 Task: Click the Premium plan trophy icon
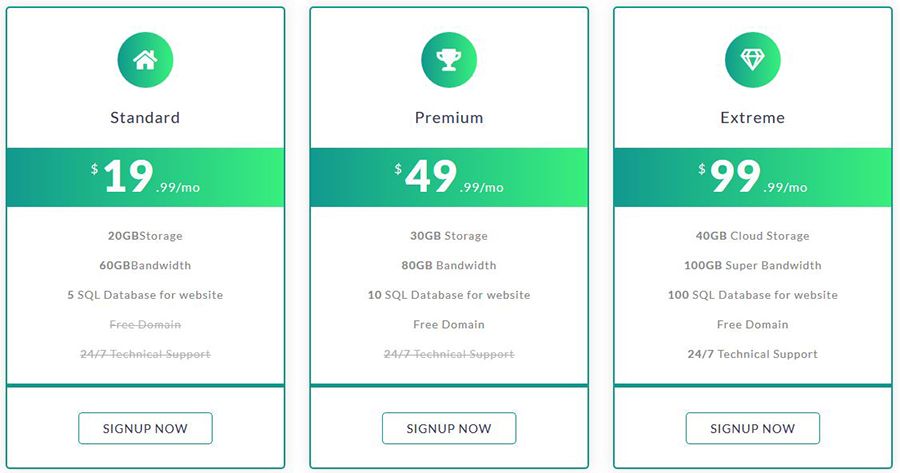click(449, 60)
